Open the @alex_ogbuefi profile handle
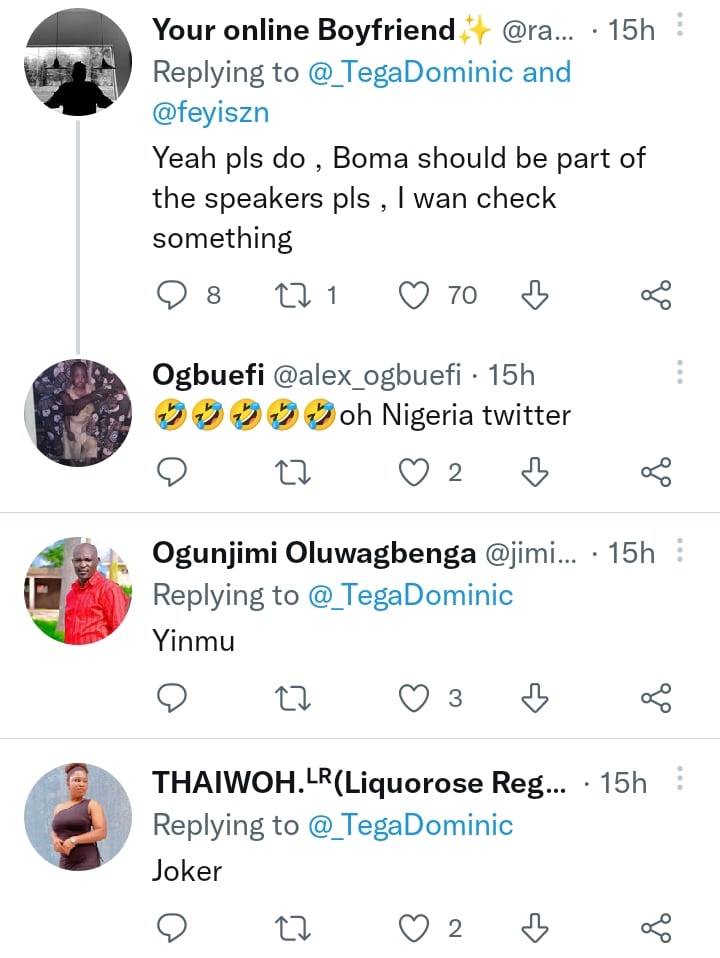 (366, 375)
